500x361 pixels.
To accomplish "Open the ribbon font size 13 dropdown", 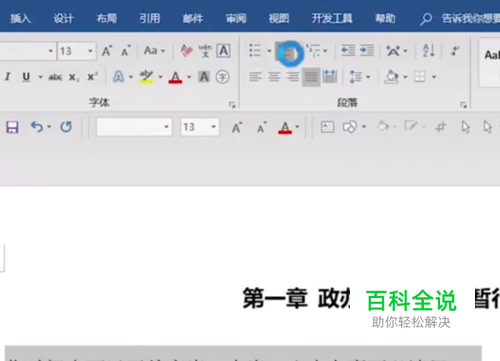I will [90, 51].
